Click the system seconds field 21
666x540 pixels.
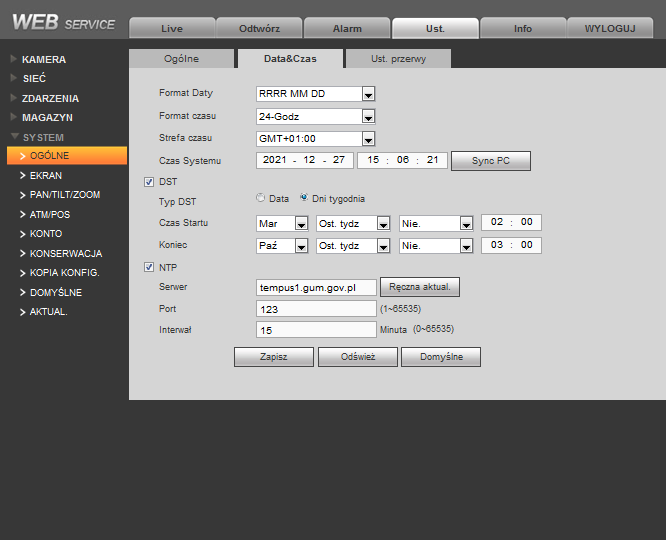tap(432, 160)
